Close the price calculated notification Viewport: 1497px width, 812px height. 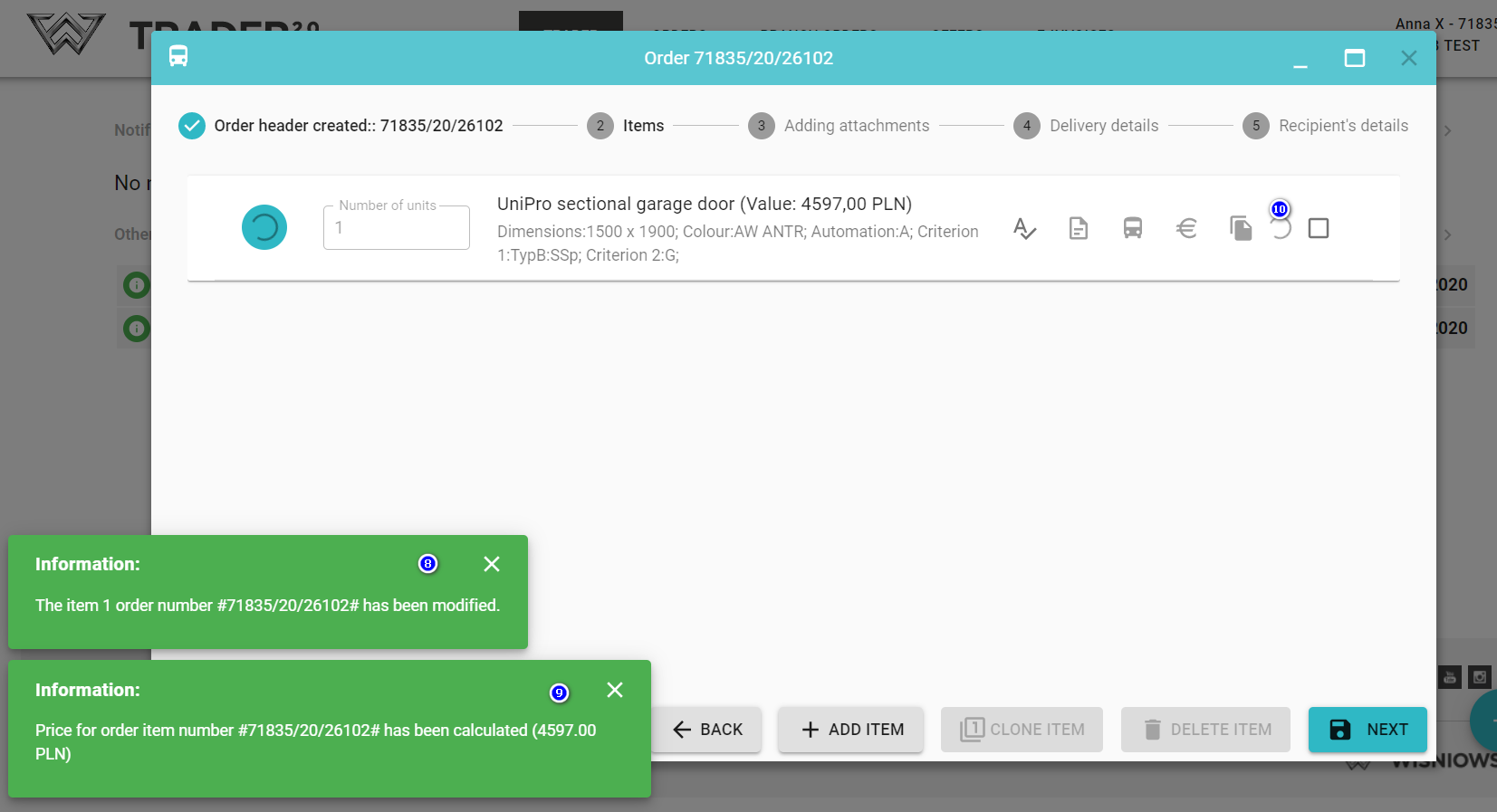click(x=615, y=690)
